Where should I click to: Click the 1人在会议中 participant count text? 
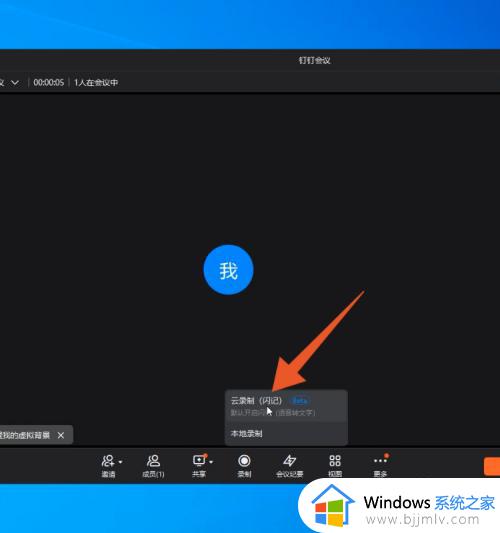coord(96,83)
